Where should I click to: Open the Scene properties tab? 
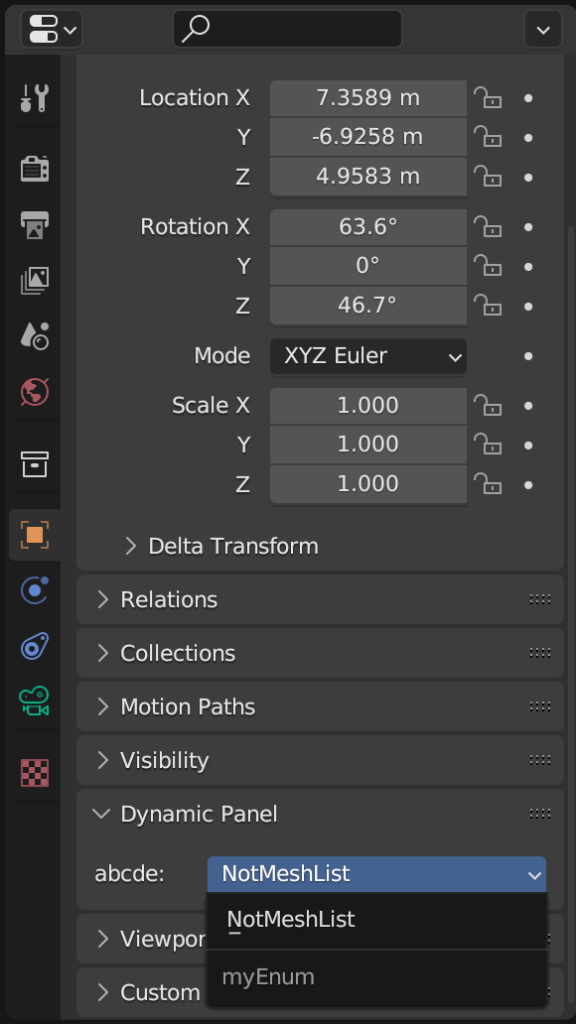pyautogui.click(x=33, y=337)
